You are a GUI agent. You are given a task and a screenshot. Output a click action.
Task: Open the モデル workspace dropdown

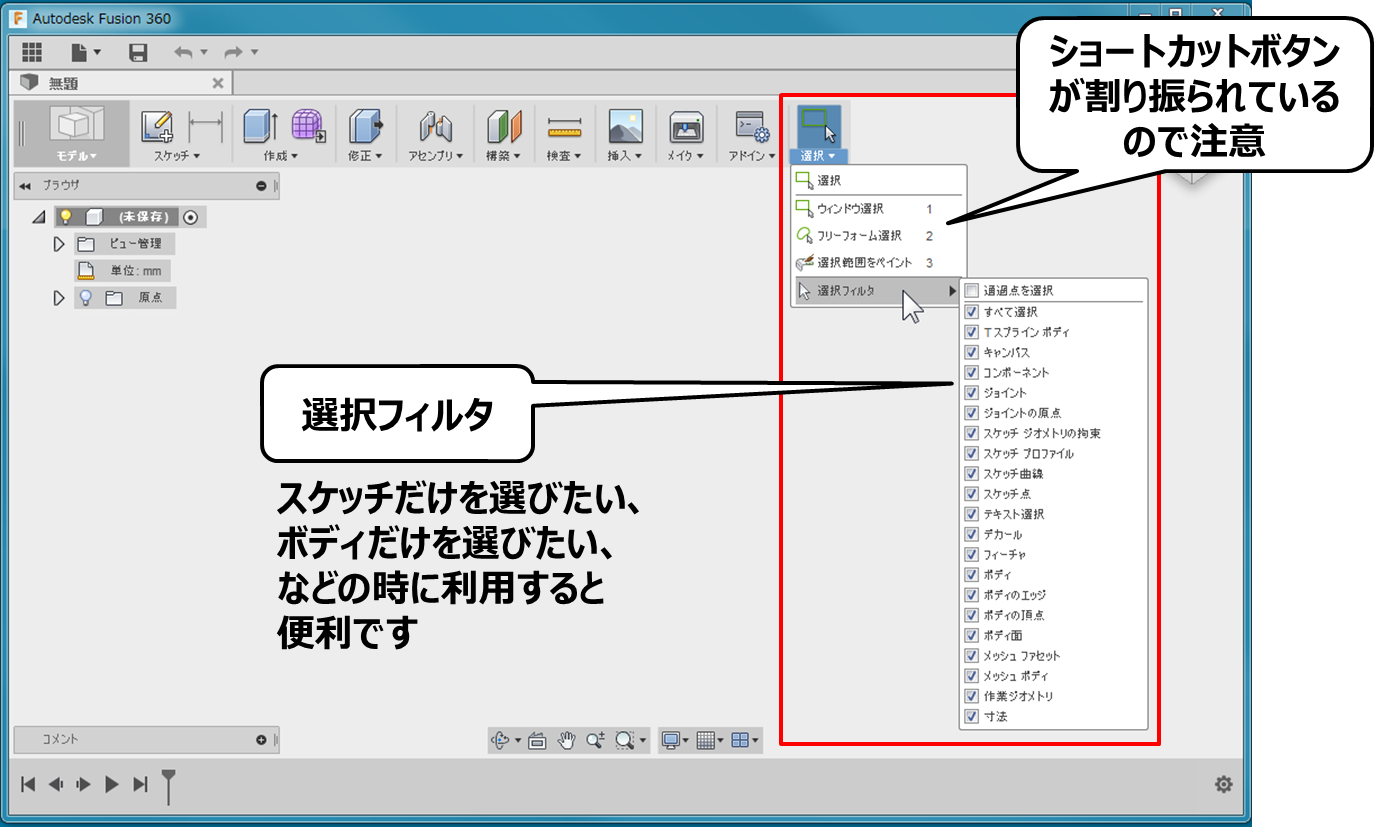[x=76, y=156]
